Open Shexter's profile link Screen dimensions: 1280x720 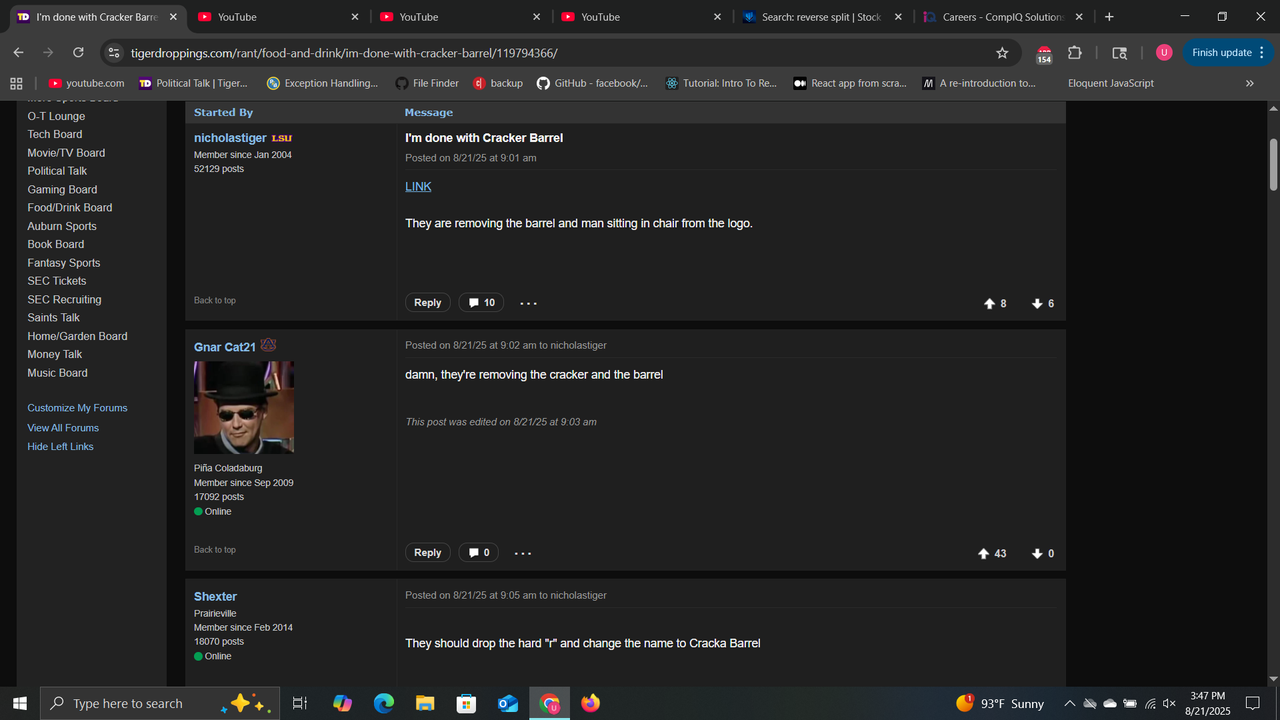[215, 597]
